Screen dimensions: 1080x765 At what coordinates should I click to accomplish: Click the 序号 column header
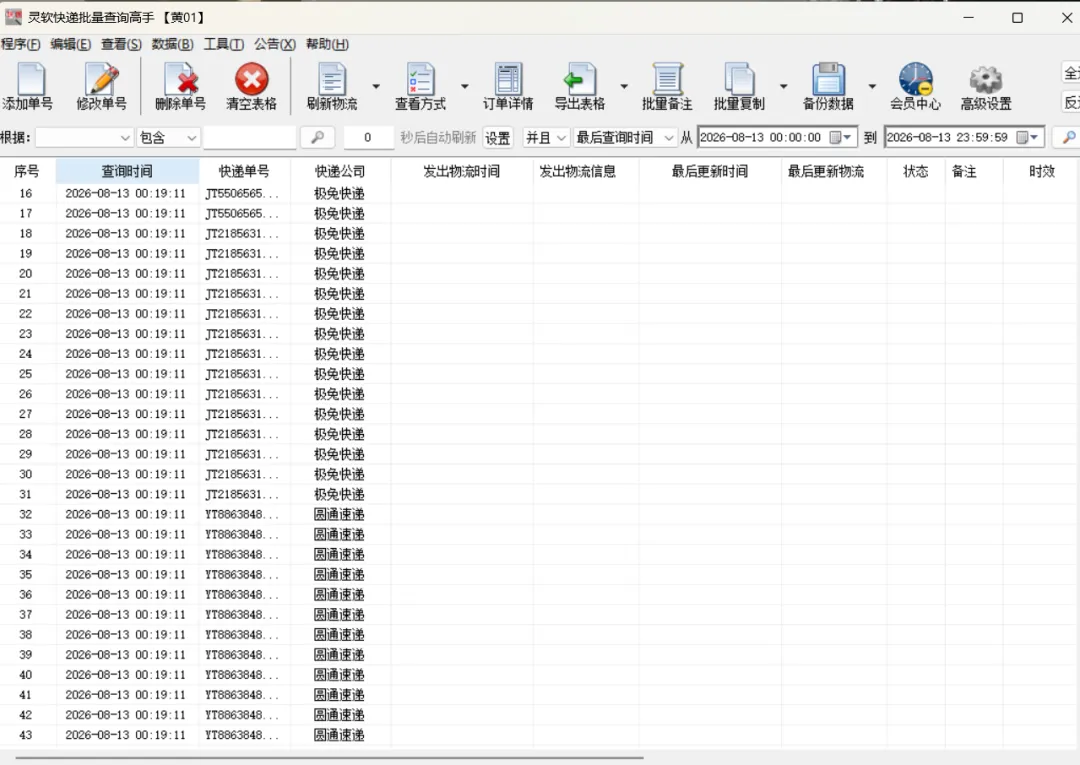(x=27, y=171)
